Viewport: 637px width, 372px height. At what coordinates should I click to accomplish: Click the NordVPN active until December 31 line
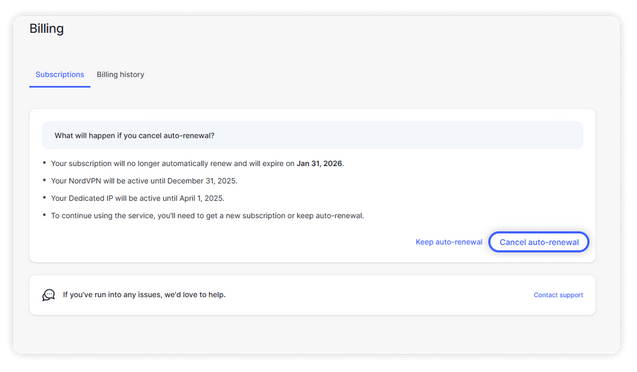click(144, 181)
